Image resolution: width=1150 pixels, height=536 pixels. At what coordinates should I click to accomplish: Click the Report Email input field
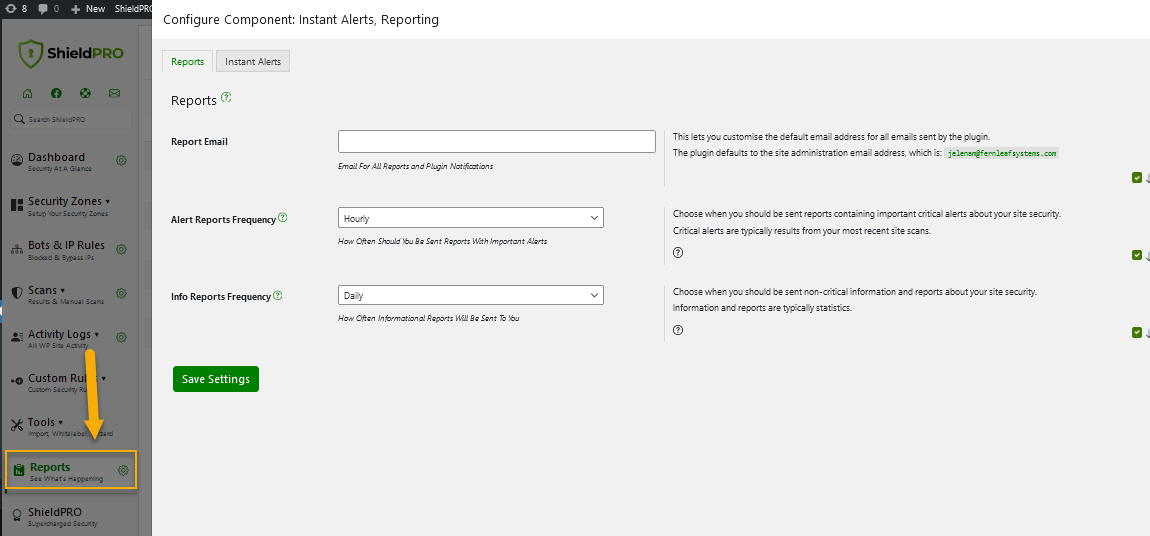[x=497, y=142]
